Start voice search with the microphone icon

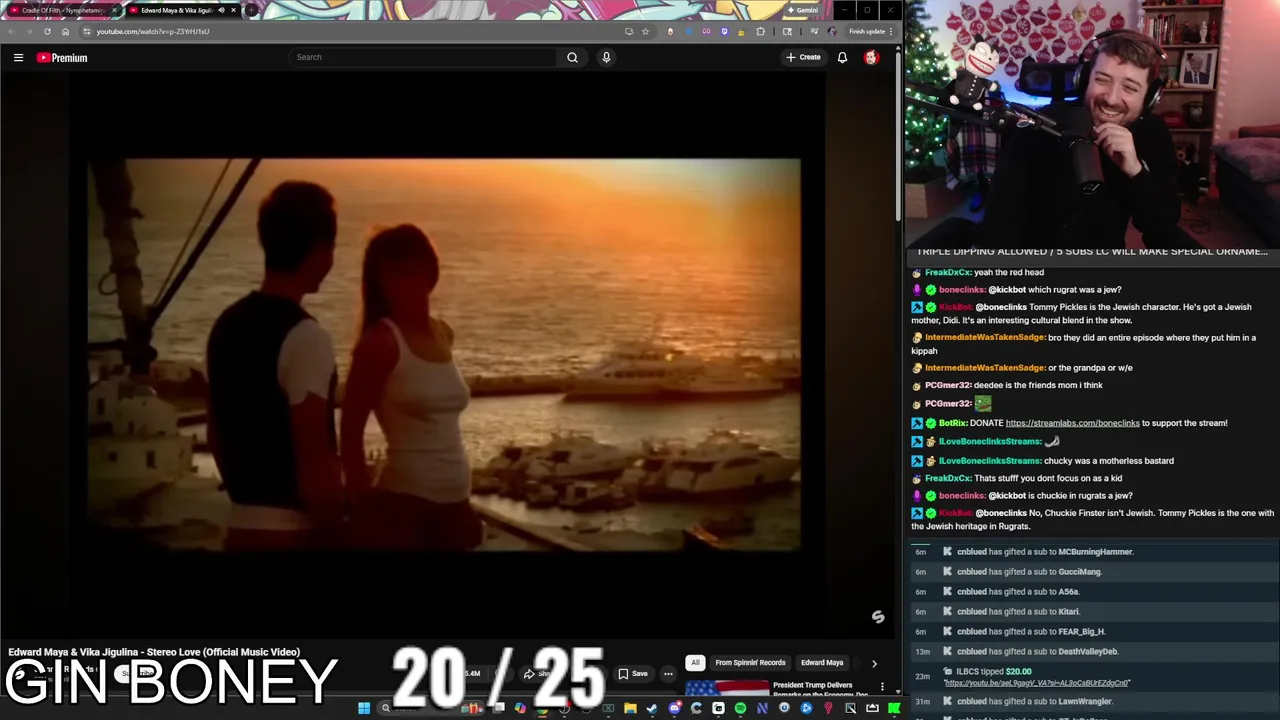tap(606, 57)
